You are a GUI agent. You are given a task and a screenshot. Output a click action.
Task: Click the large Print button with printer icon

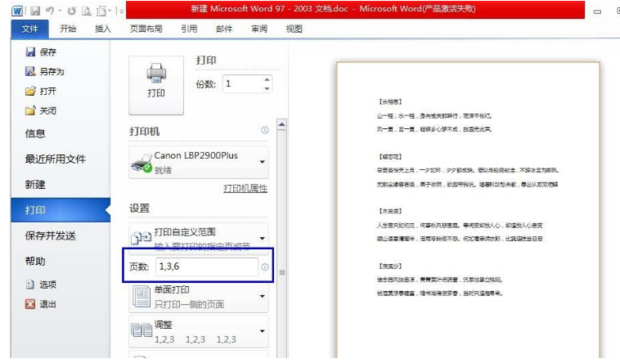pos(156,85)
